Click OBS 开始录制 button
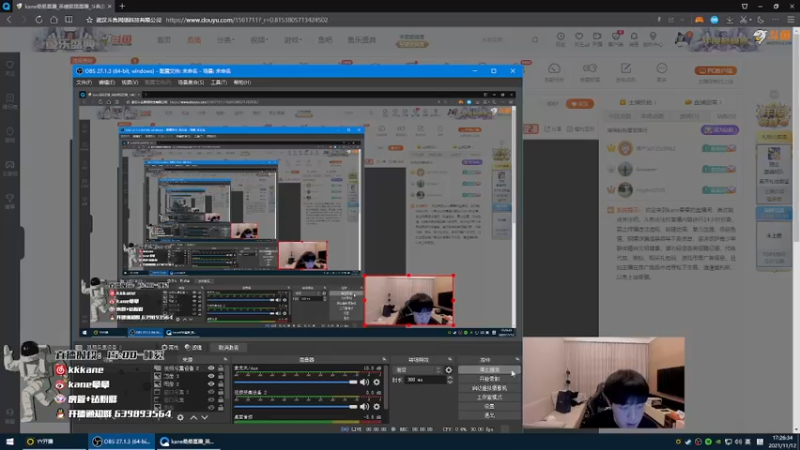Image resolution: width=800 pixels, height=450 pixels. pyautogui.click(x=489, y=379)
